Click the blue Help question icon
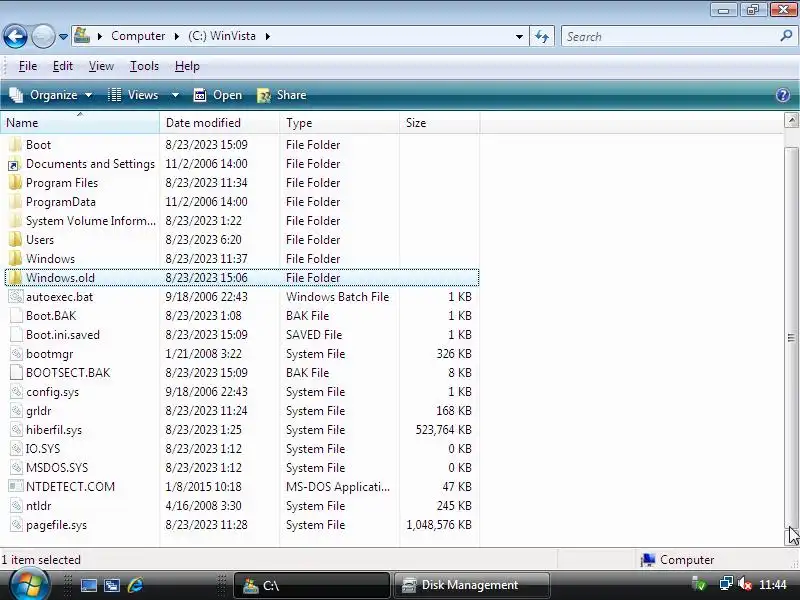The height and width of the screenshot is (600, 800). [x=783, y=95]
